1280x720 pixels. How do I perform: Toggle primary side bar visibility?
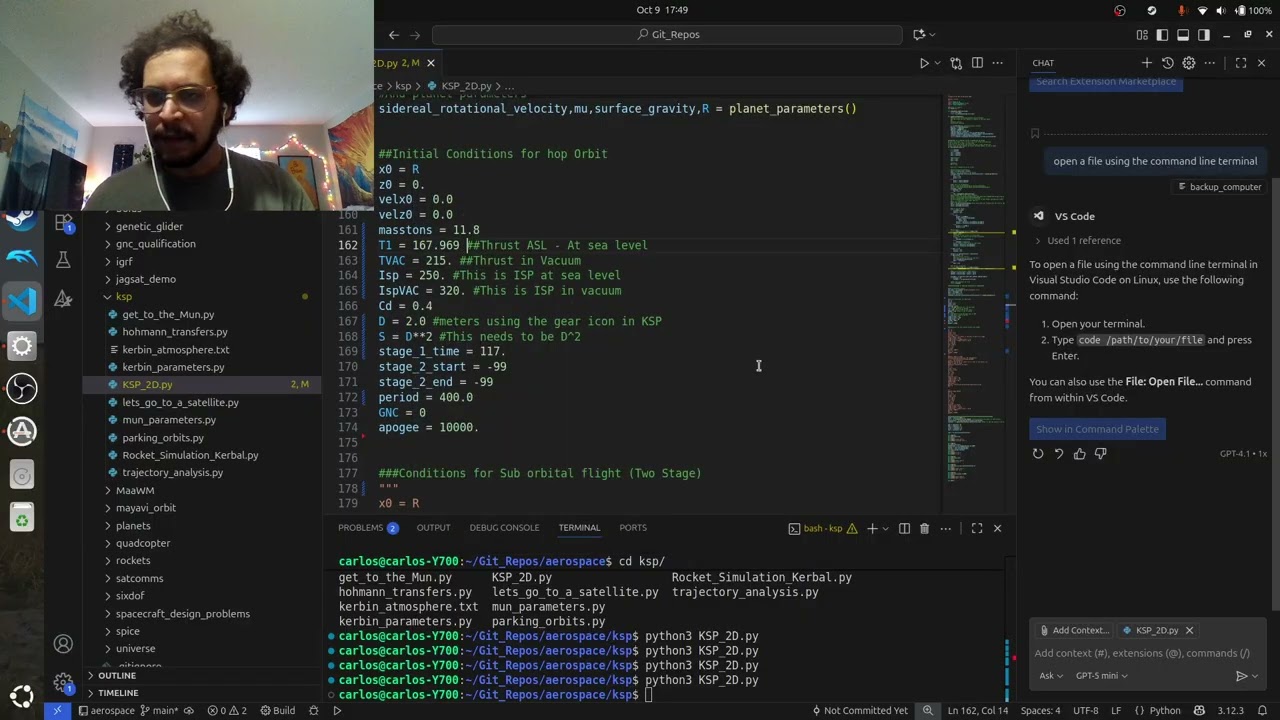tap(1162, 35)
